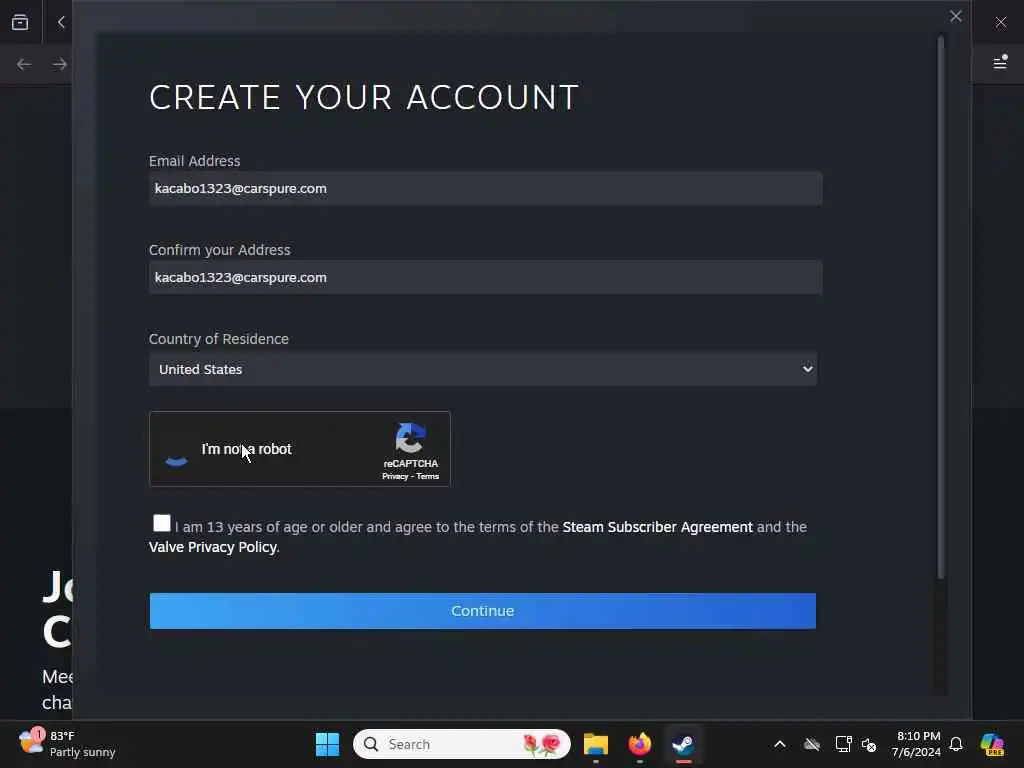Click the muted volume tray icon

click(x=869, y=744)
